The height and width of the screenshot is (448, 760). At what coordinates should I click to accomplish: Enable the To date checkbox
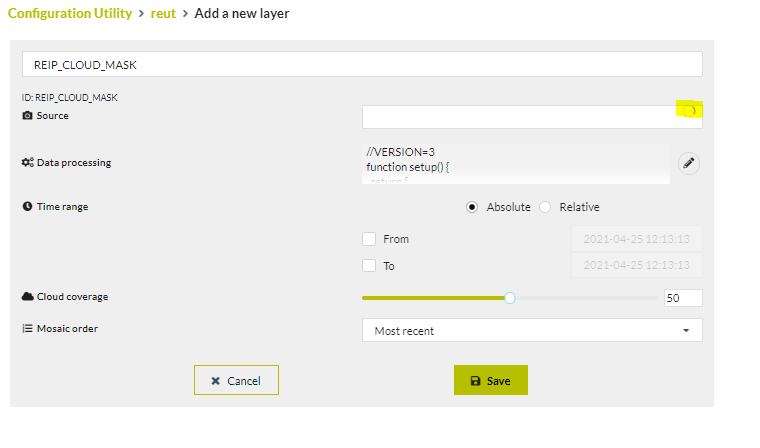click(x=369, y=266)
